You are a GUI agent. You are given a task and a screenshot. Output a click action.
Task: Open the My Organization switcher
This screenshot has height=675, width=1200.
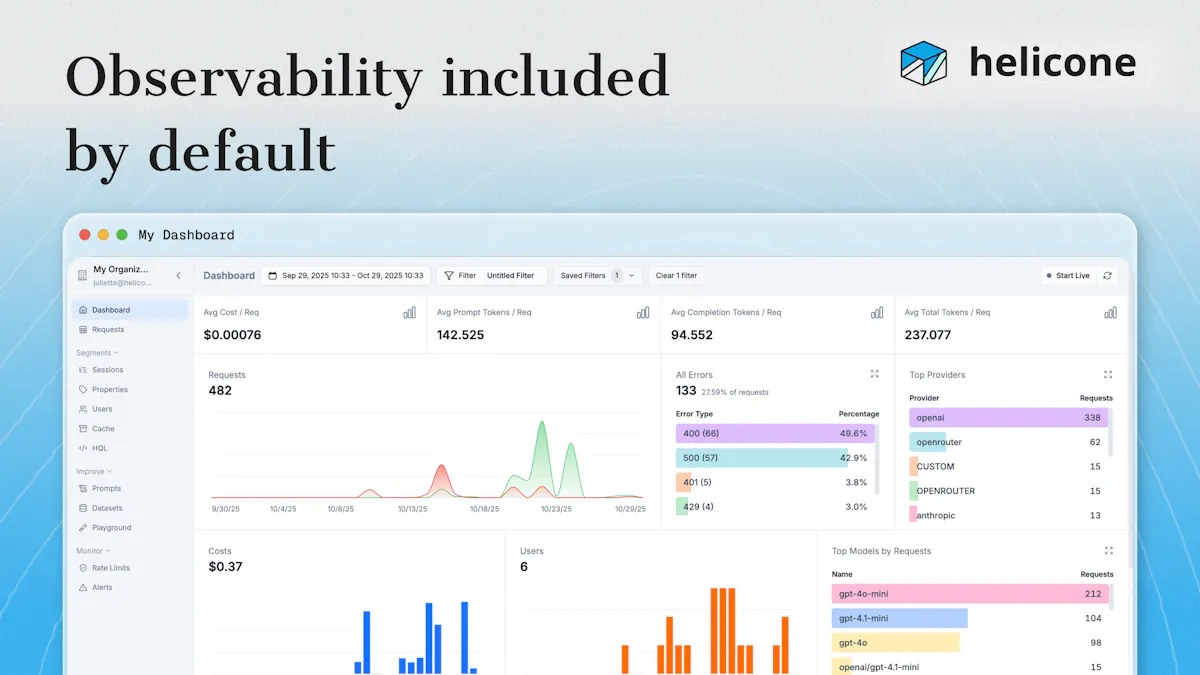[120, 275]
